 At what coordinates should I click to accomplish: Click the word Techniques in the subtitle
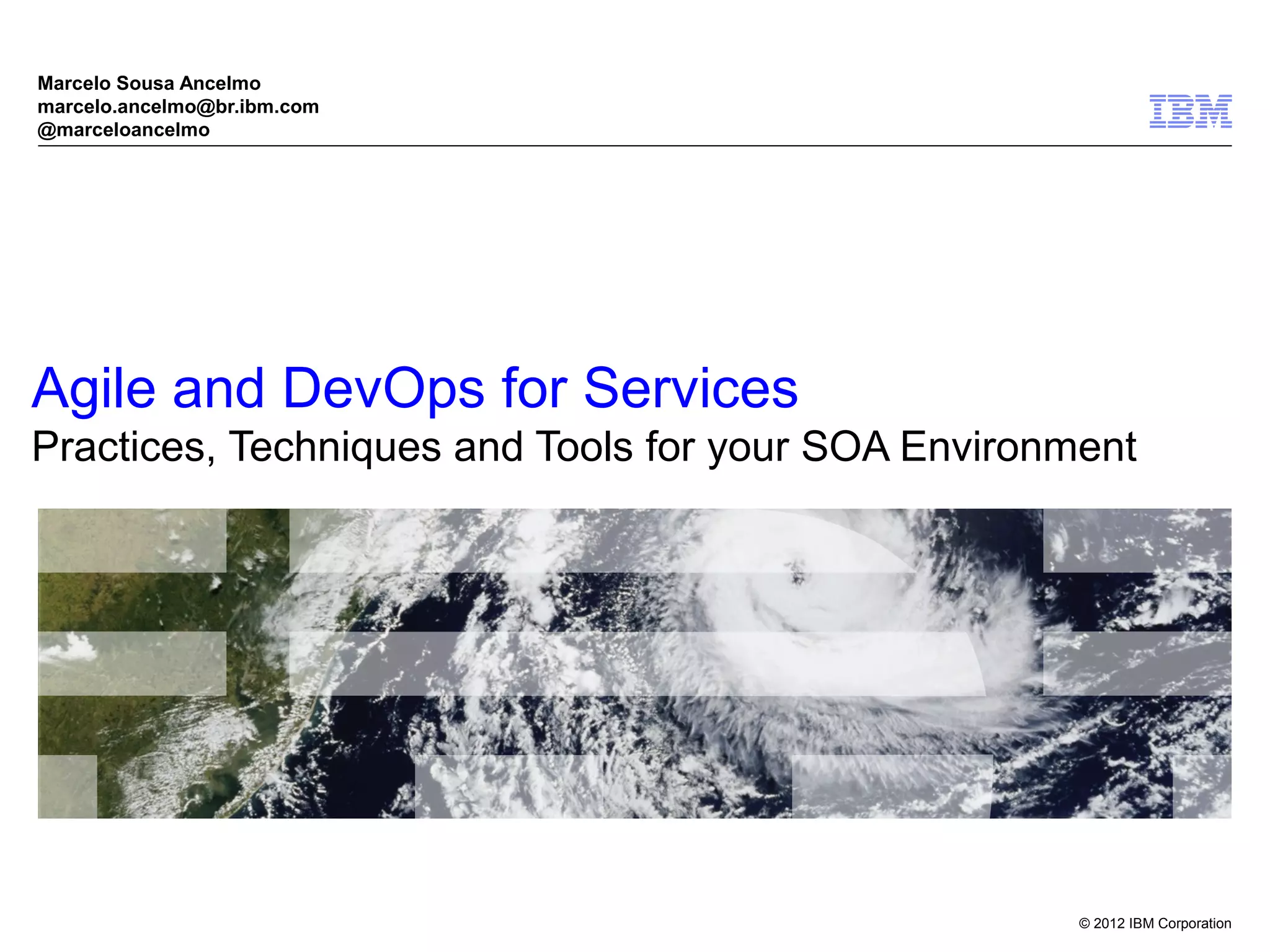click(335, 447)
